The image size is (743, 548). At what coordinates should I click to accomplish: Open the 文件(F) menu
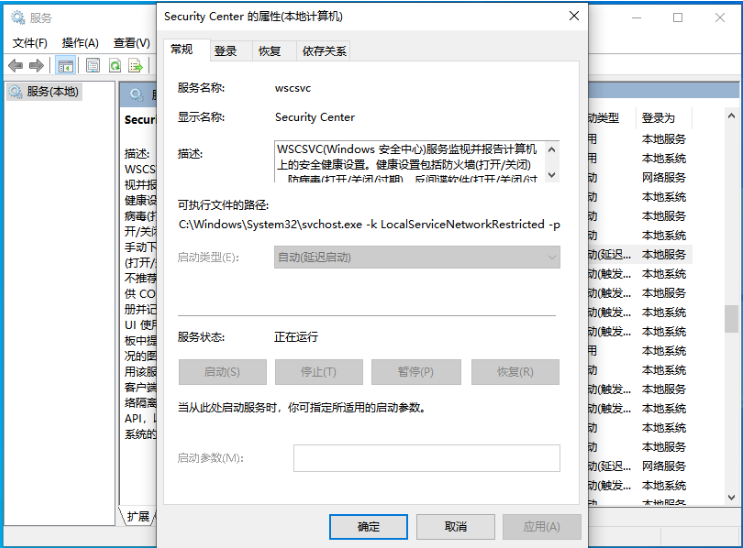30,43
